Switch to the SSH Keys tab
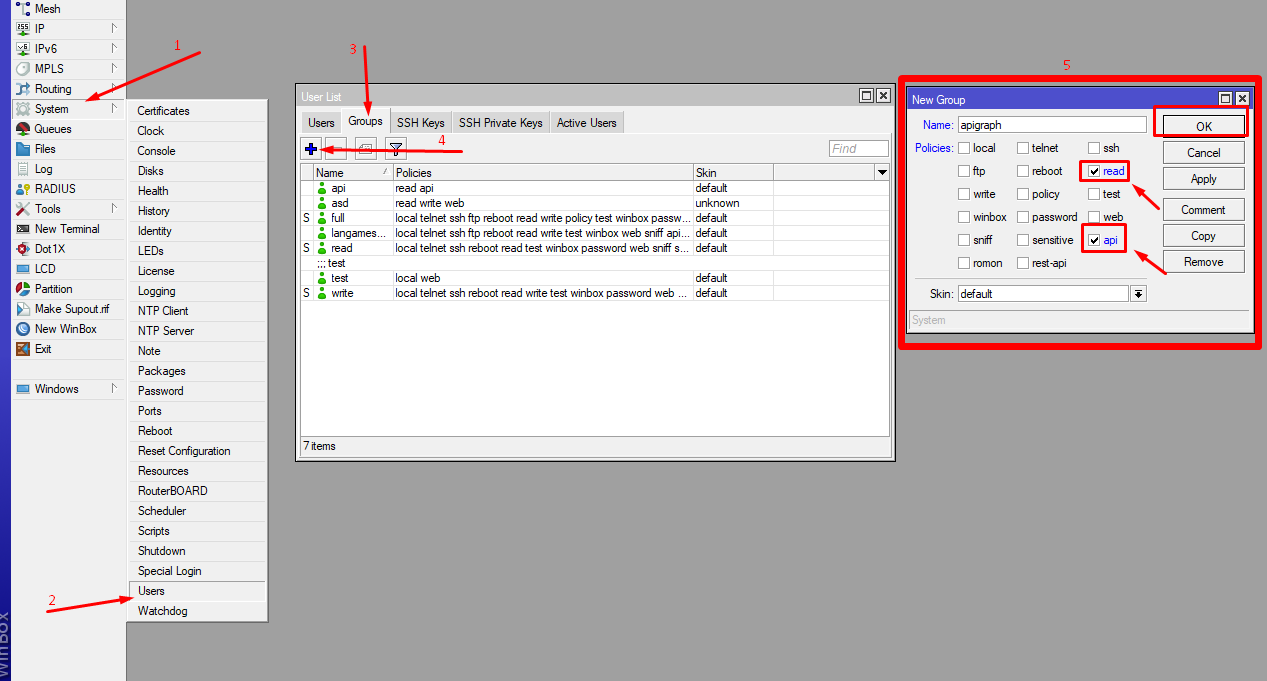Viewport: 1267px width, 681px height. (x=420, y=123)
